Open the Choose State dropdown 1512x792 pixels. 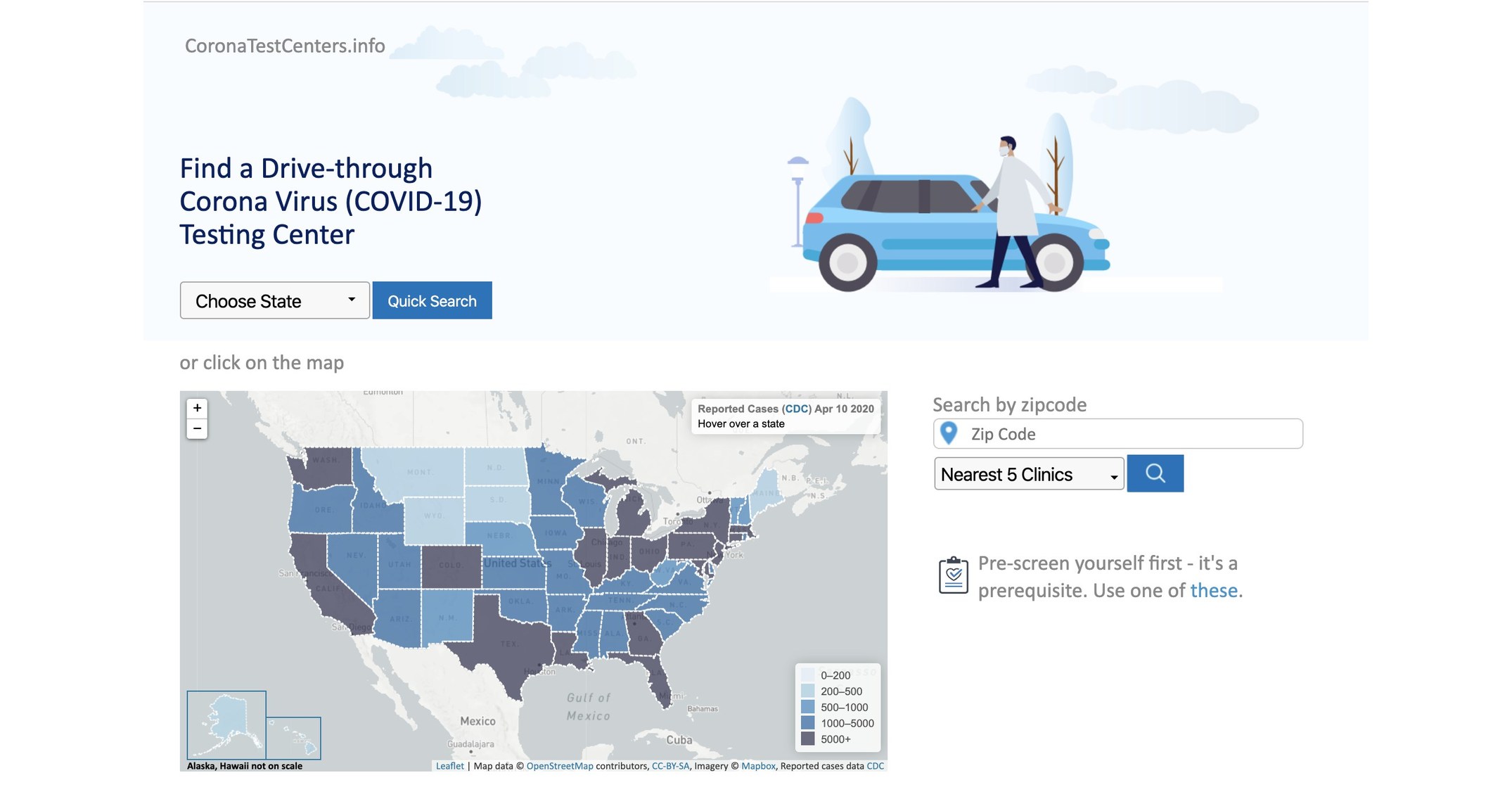pyautogui.click(x=274, y=301)
